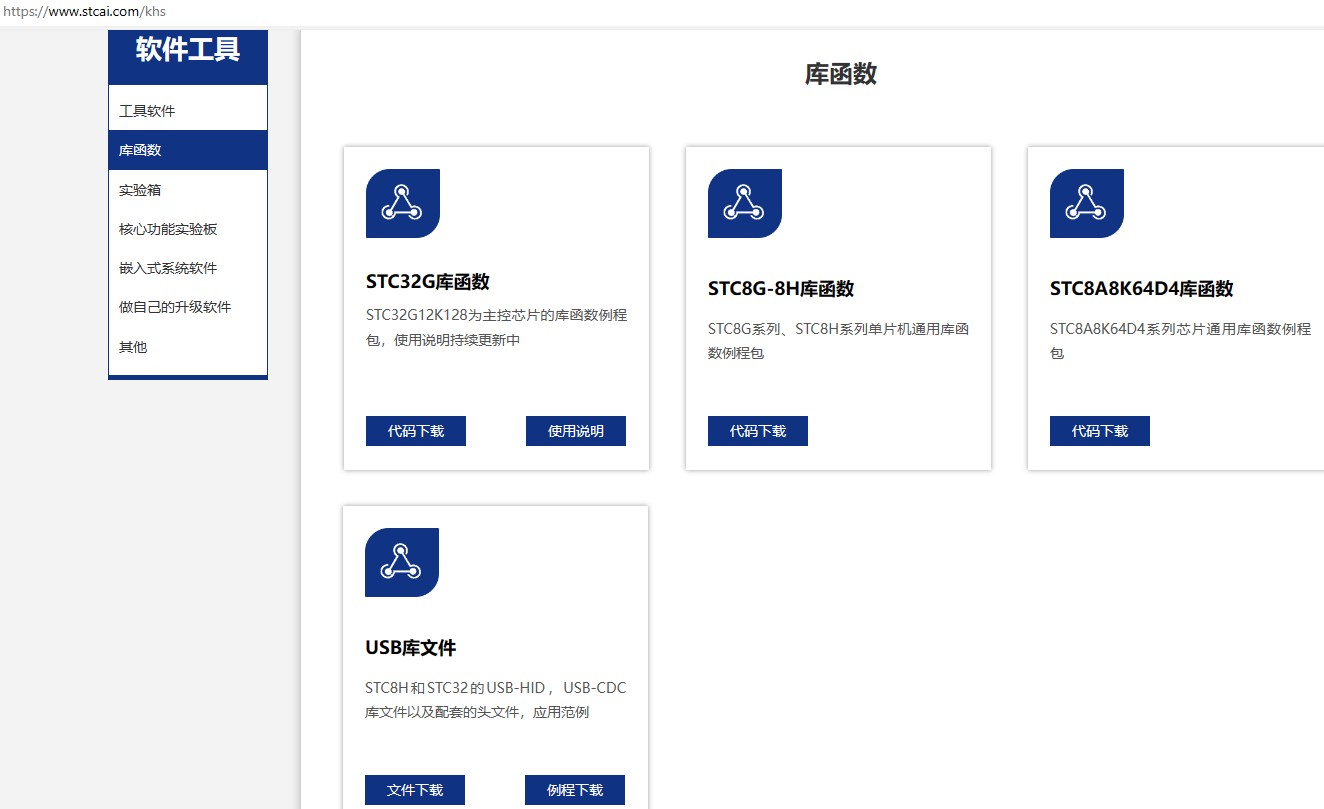
Task: Open 其他 in the sidebar menu
Action: pyautogui.click(x=188, y=347)
